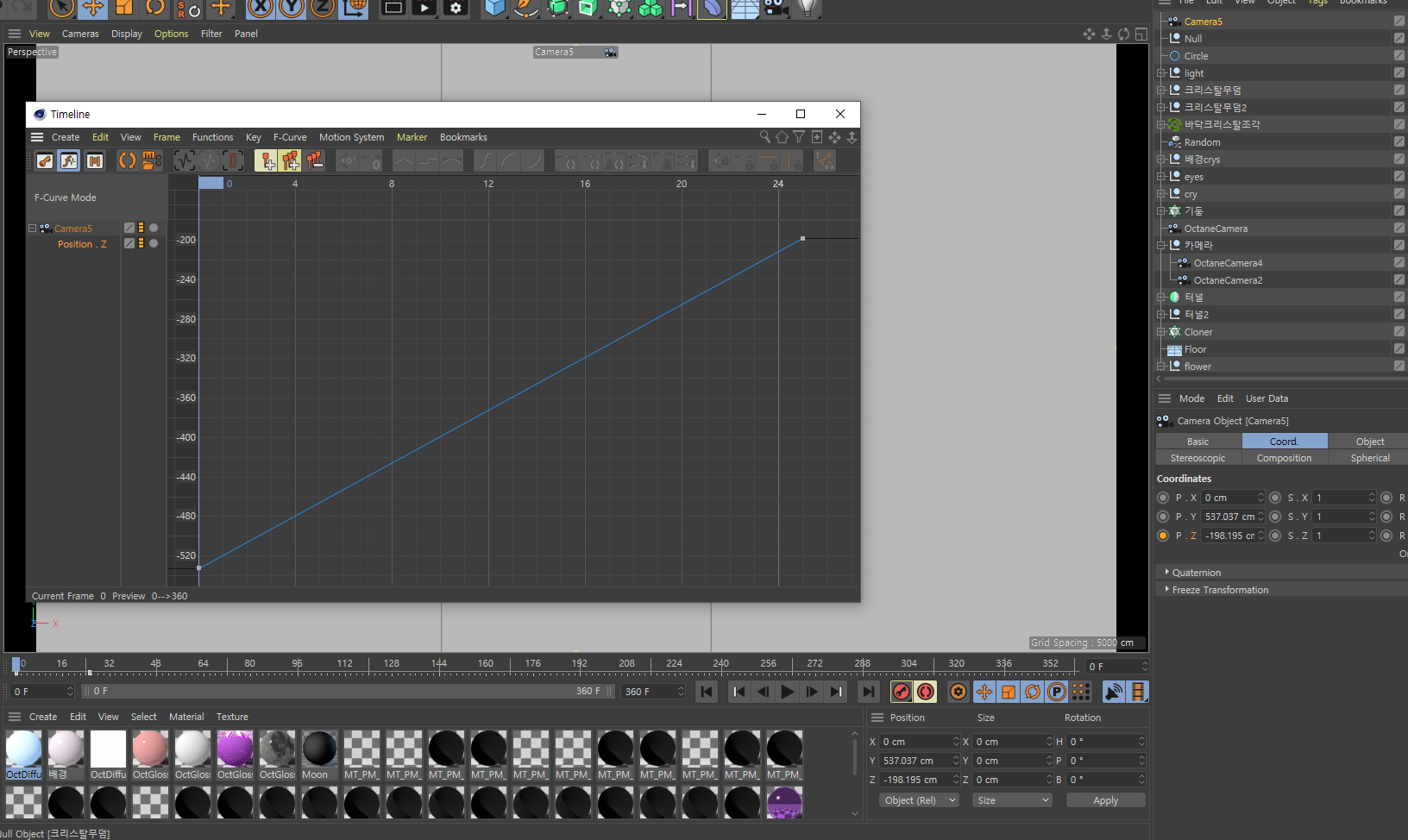This screenshot has height=840, width=1408.
Task: Toggle P.Y animation dot in Coordinates
Action: [1163, 517]
